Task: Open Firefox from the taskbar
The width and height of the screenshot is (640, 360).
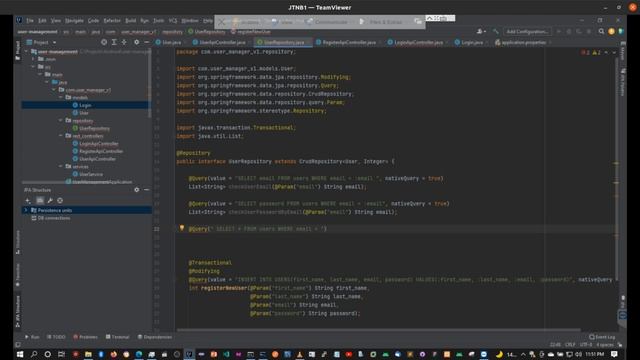Action: point(113,354)
